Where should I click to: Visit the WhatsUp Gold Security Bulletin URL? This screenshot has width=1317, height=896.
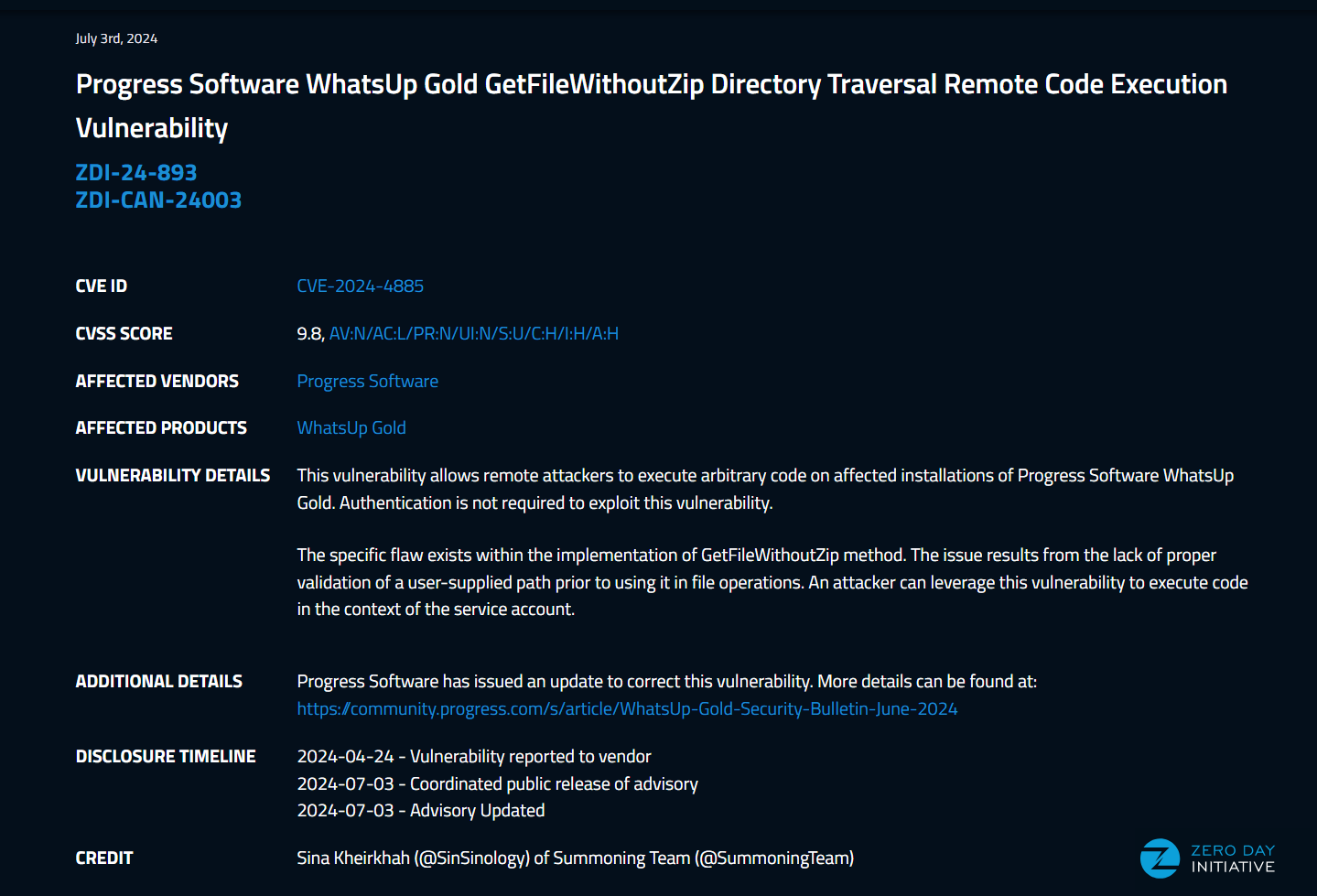pos(627,709)
